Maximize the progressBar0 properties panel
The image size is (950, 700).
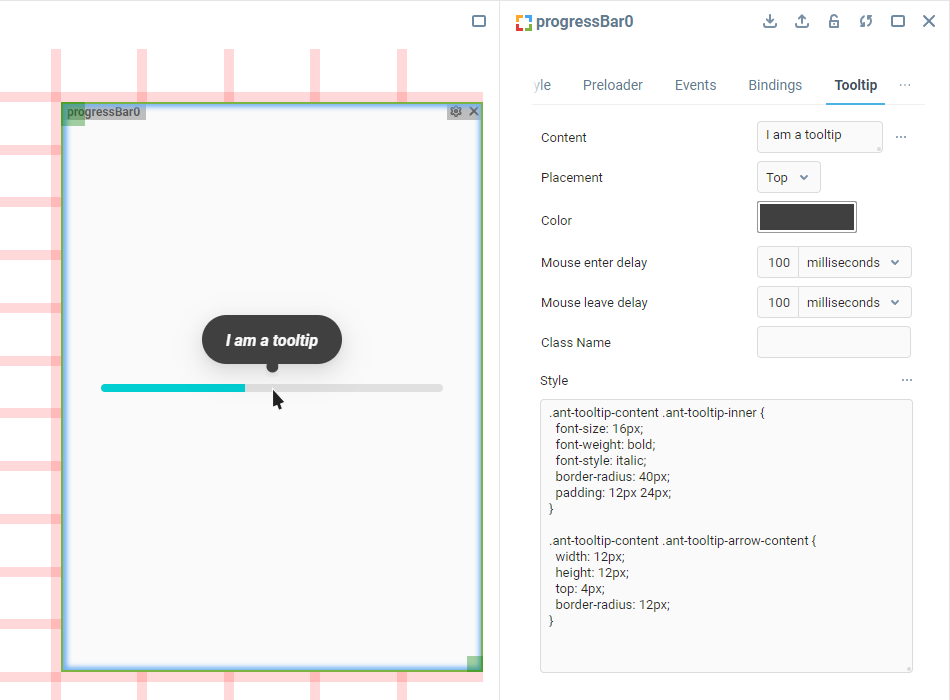tap(898, 22)
